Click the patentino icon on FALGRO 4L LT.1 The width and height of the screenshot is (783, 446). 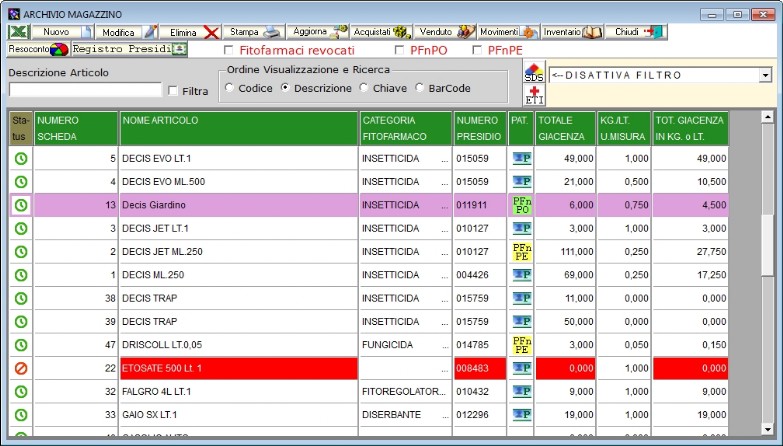pyautogui.click(x=522, y=392)
